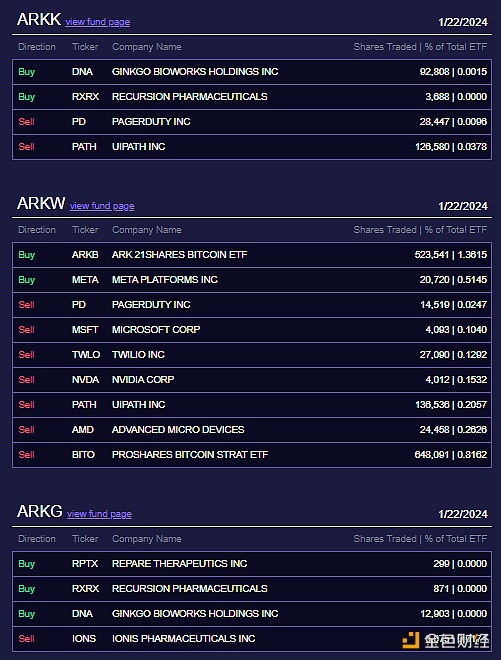Select the ARKB ticker cell
Viewport: 501px width, 660px height.
(85, 255)
